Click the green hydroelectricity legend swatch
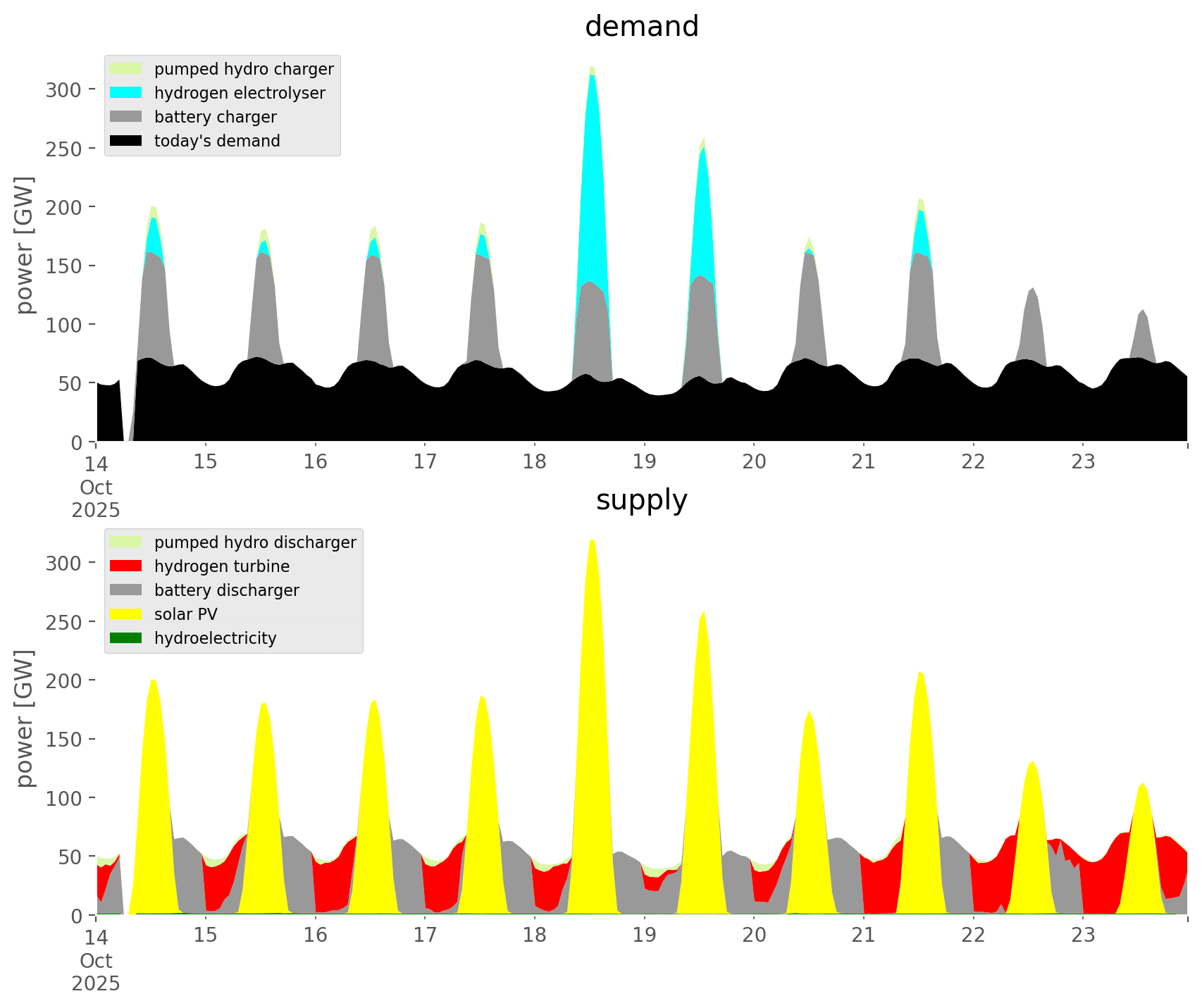The width and height of the screenshot is (1202, 1008). 126,638
